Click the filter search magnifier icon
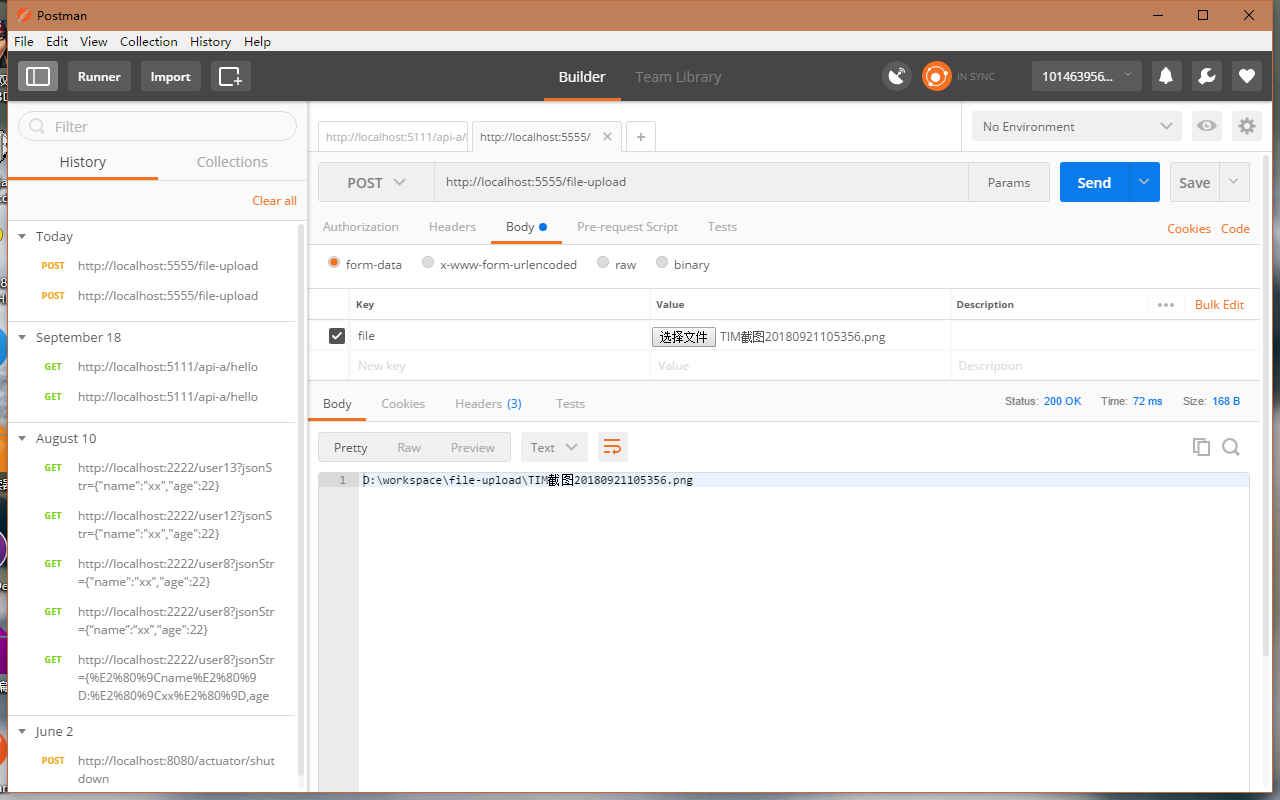This screenshot has height=800, width=1280. point(38,126)
